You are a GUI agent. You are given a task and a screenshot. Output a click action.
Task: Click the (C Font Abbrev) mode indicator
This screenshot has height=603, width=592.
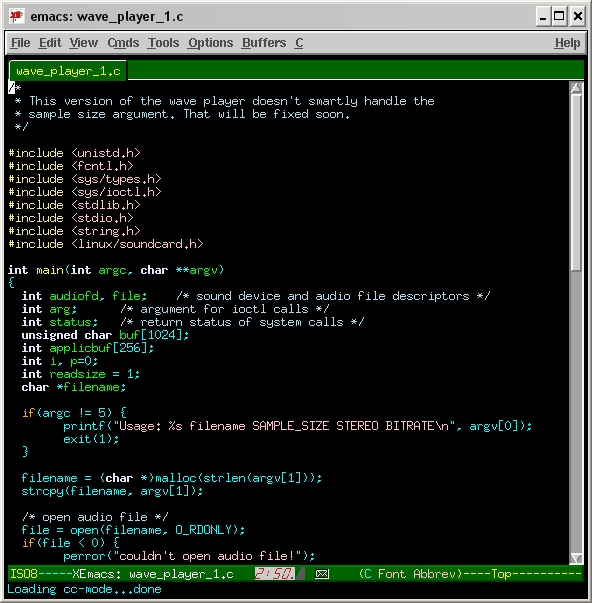pos(410,574)
